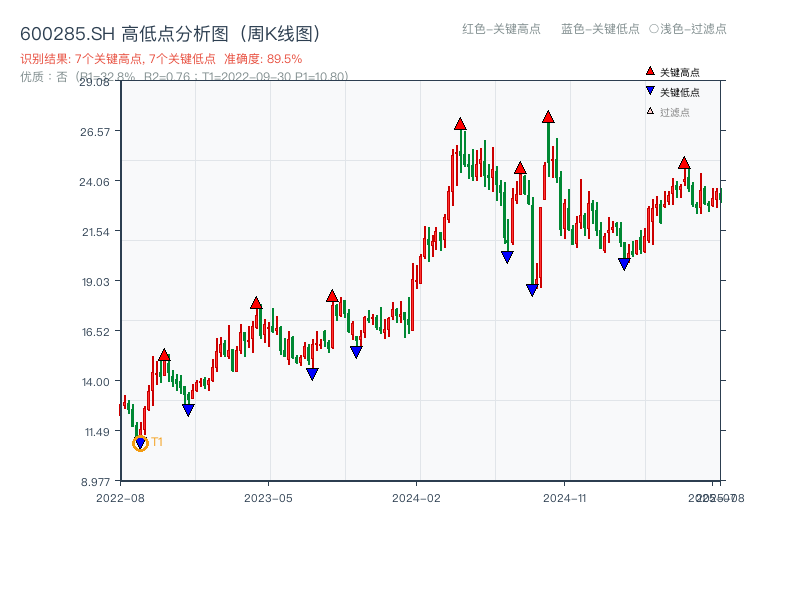800x600 pixels.
Task: Click the 26.57 y-axis label
Action: coord(95,132)
